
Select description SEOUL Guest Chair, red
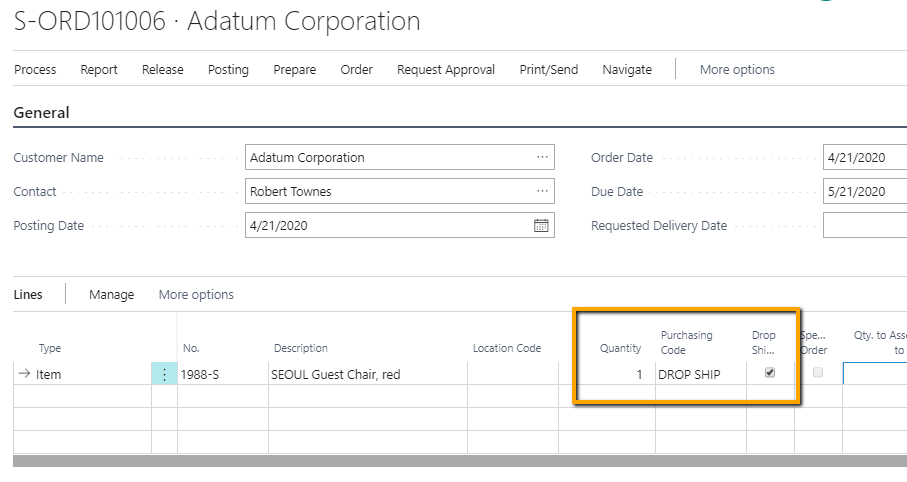point(368,374)
